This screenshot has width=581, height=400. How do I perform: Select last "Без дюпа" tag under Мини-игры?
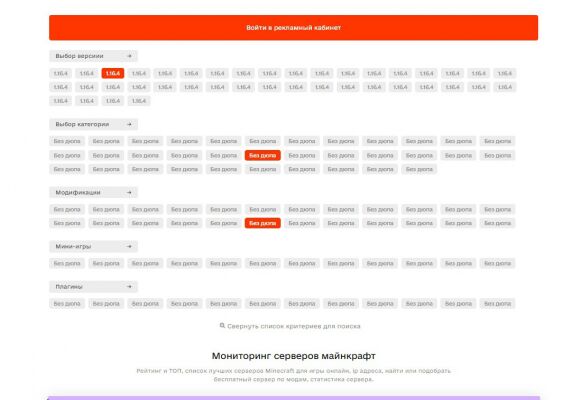tap(497, 263)
